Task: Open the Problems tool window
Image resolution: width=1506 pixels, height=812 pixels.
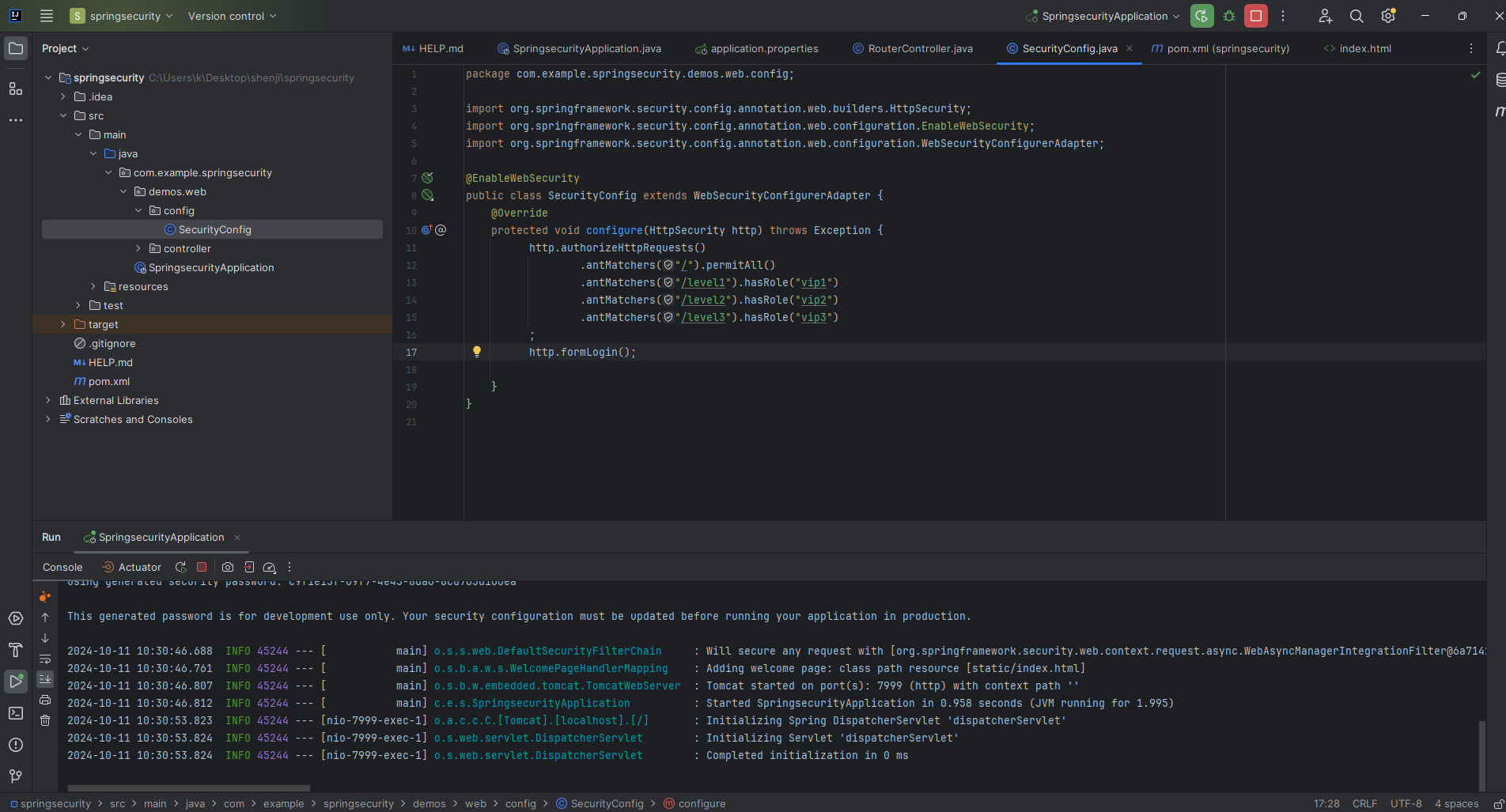Action: 16,745
